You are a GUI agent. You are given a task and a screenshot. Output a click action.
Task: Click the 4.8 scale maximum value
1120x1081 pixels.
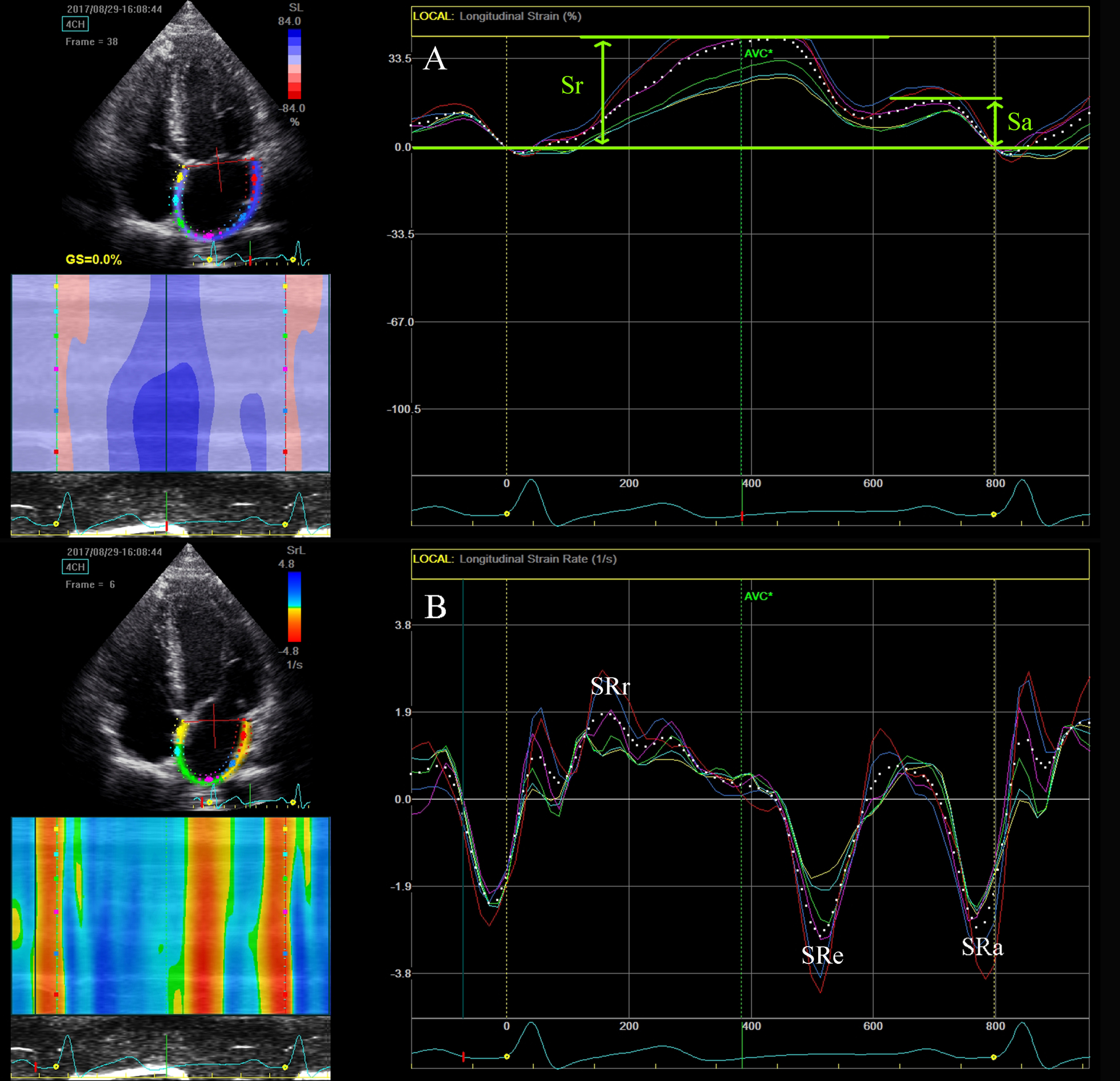(286, 564)
